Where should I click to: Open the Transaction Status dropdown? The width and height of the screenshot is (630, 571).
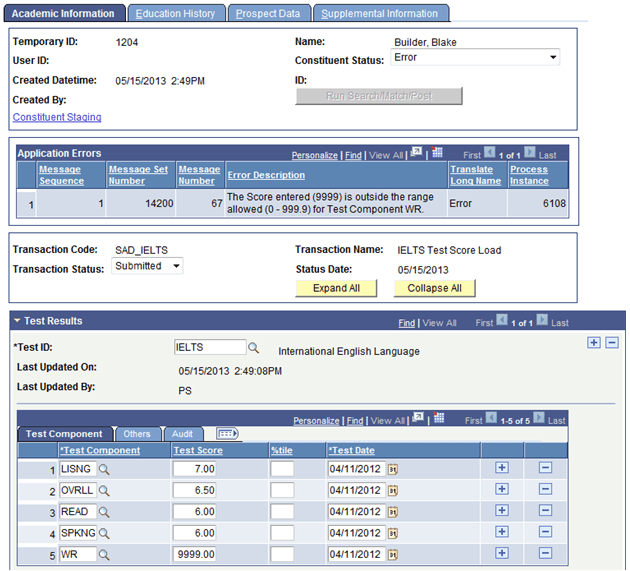point(147,266)
